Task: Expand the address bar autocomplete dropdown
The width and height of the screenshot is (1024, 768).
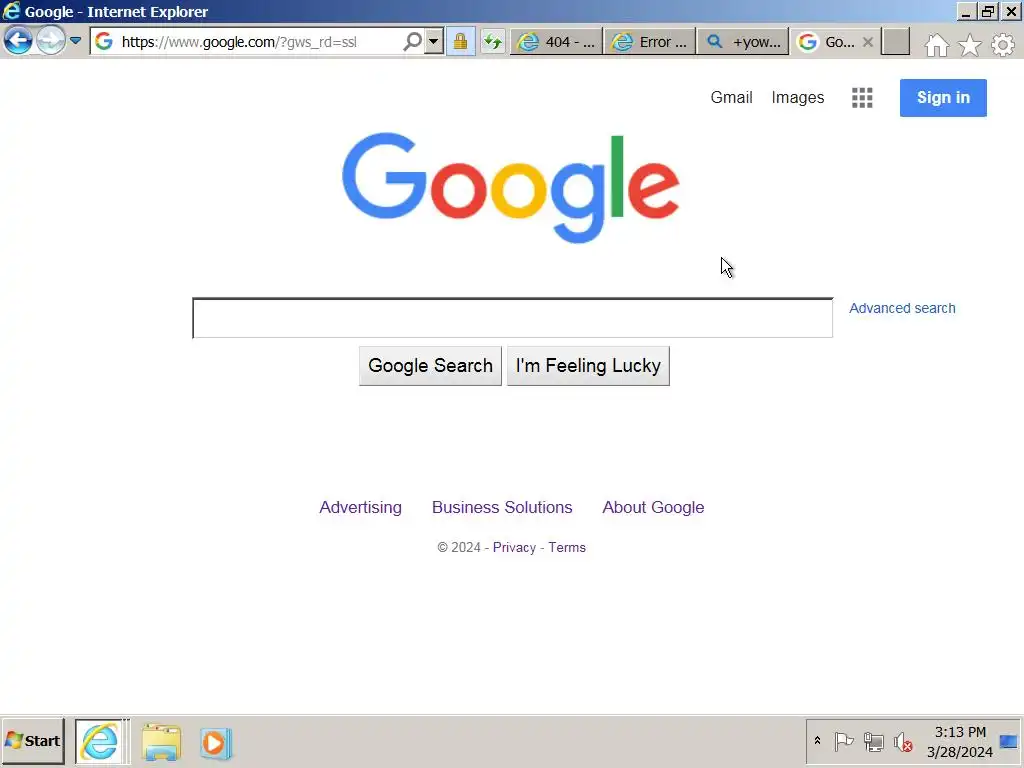Action: [x=434, y=42]
